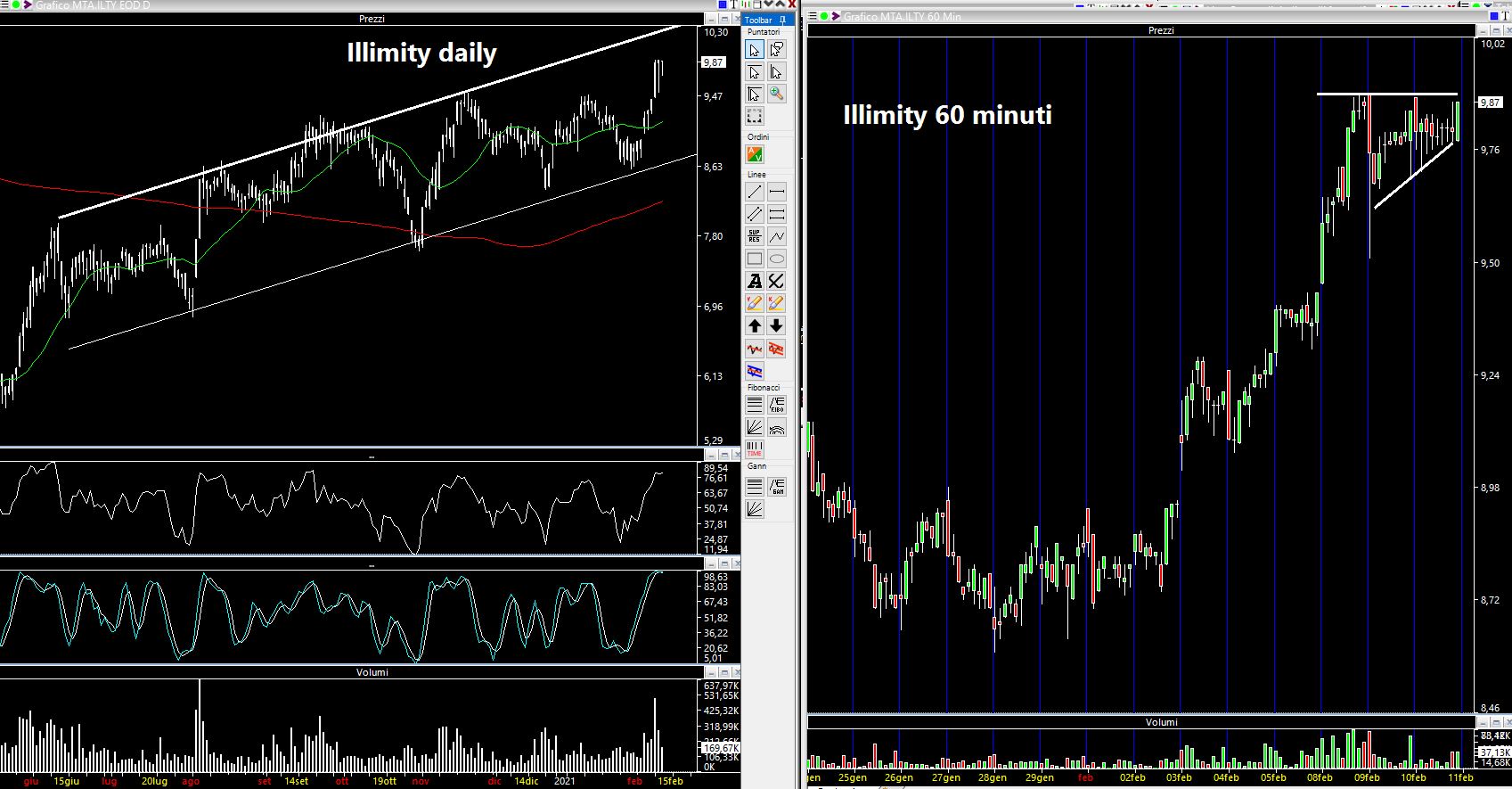Click the Prezzi header of 60 Min chart
This screenshot has height=789, width=1512.
pyautogui.click(x=1161, y=30)
